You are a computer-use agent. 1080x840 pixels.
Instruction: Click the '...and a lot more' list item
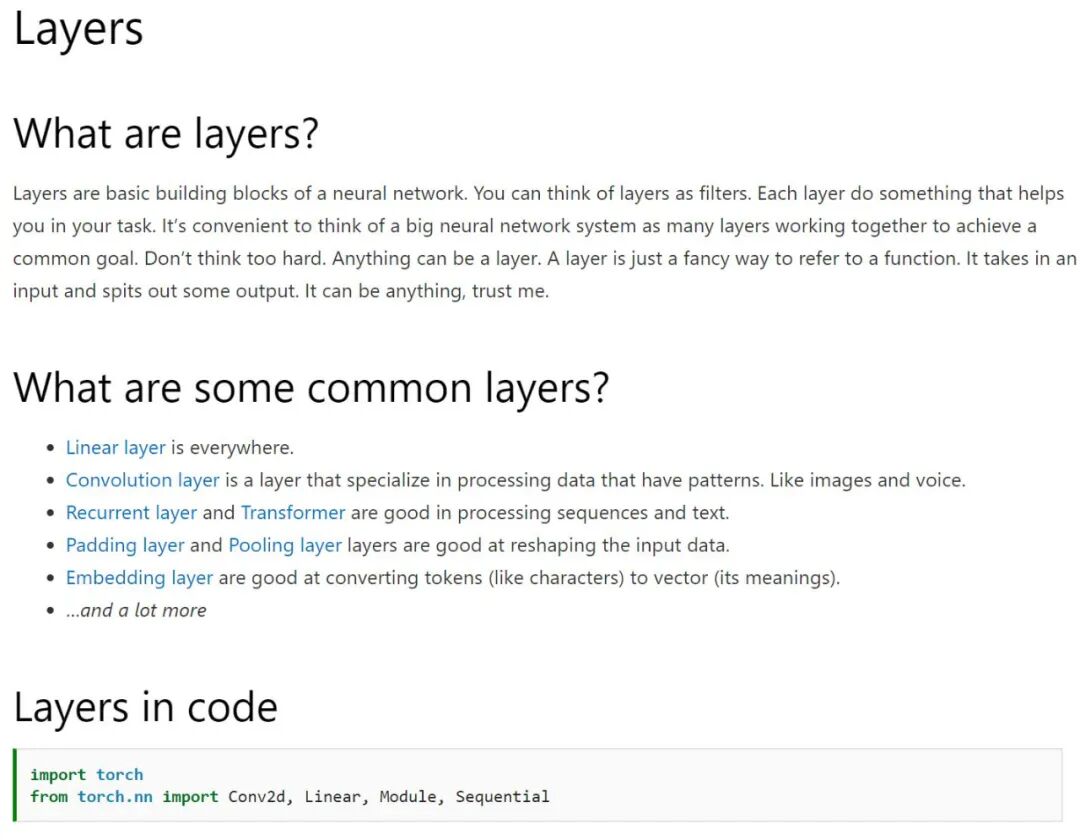point(136,611)
